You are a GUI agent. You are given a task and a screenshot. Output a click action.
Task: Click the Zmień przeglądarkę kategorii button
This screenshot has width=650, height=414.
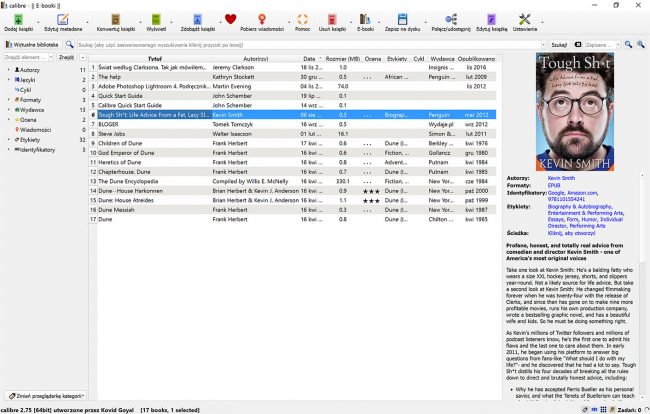click(46, 396)
